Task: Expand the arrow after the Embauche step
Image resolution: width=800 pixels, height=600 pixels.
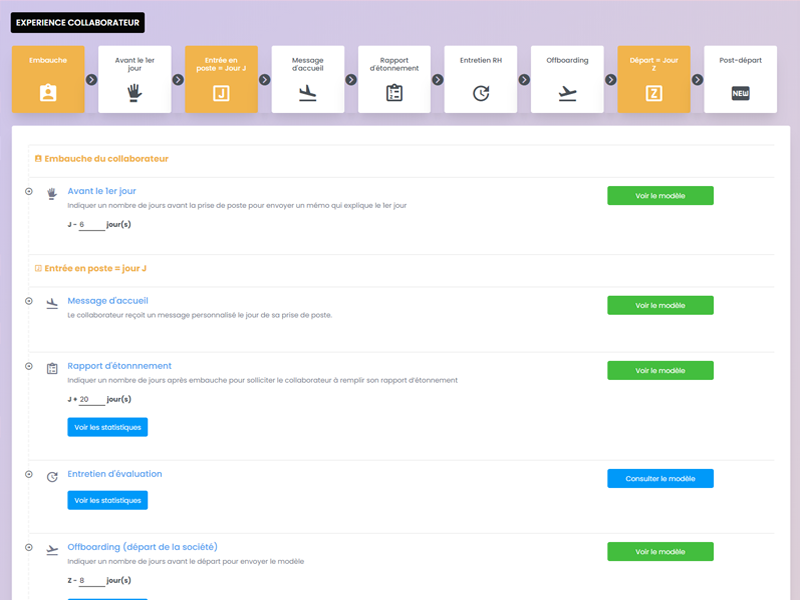Action: tap(92, 78)
